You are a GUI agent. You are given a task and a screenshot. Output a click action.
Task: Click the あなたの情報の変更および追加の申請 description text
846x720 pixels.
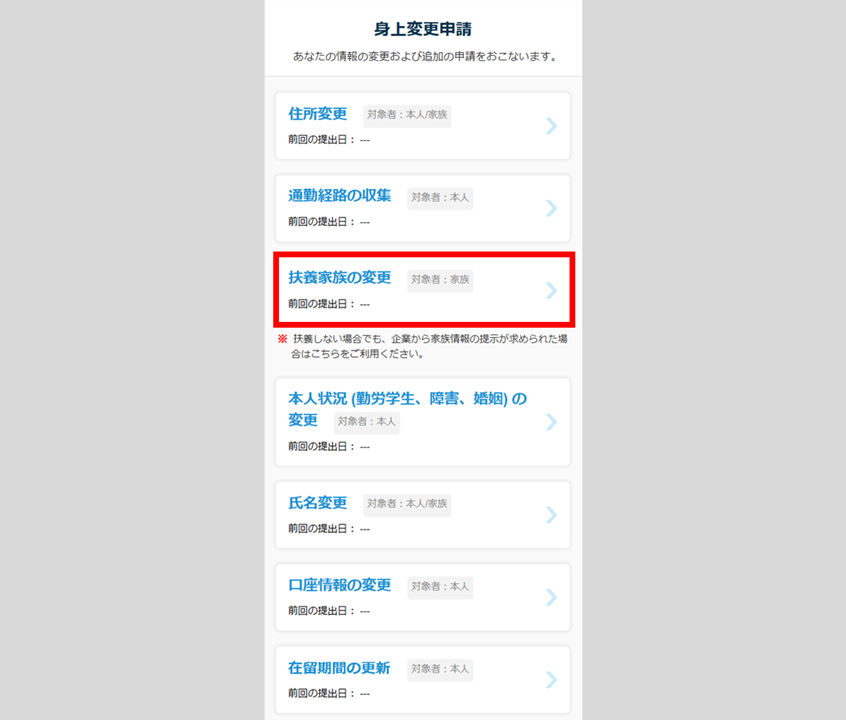click(x=425, y=56)
